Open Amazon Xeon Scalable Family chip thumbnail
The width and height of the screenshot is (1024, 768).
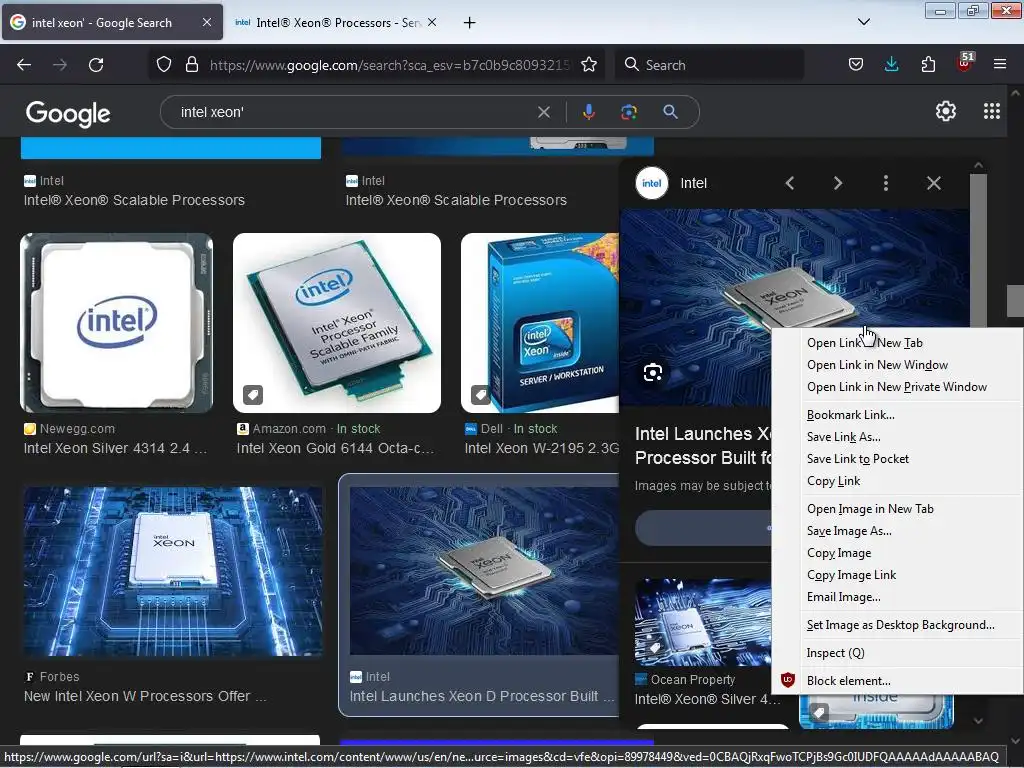pyautogui.click(x=337, y=323)
